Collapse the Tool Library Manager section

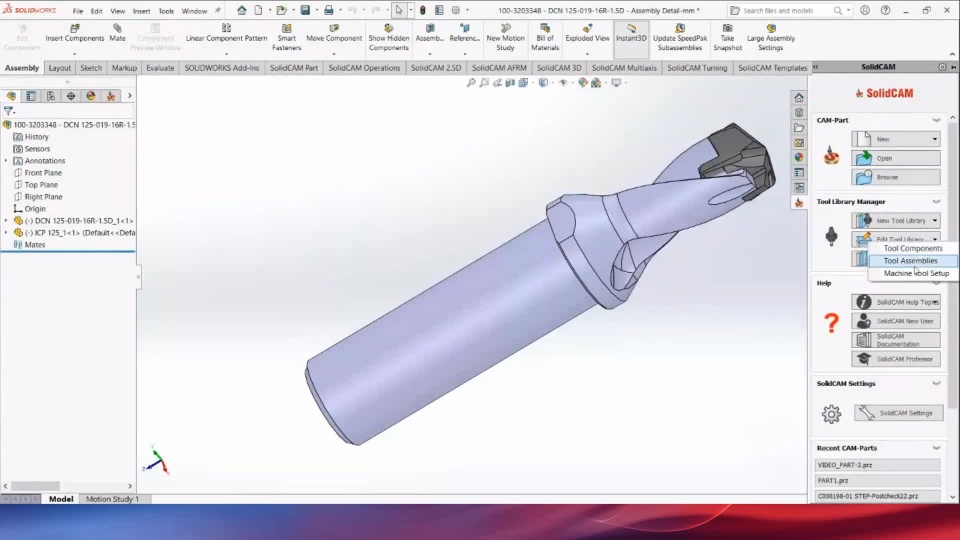pos(936,201)
